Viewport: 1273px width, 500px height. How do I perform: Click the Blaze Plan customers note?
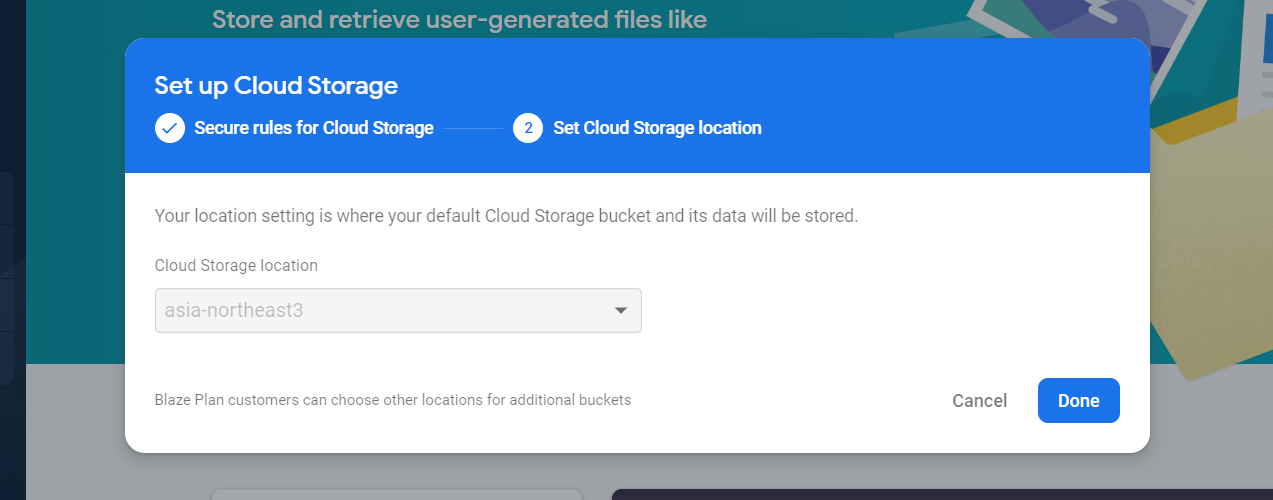pyautogui.click(x=393, y=400)
